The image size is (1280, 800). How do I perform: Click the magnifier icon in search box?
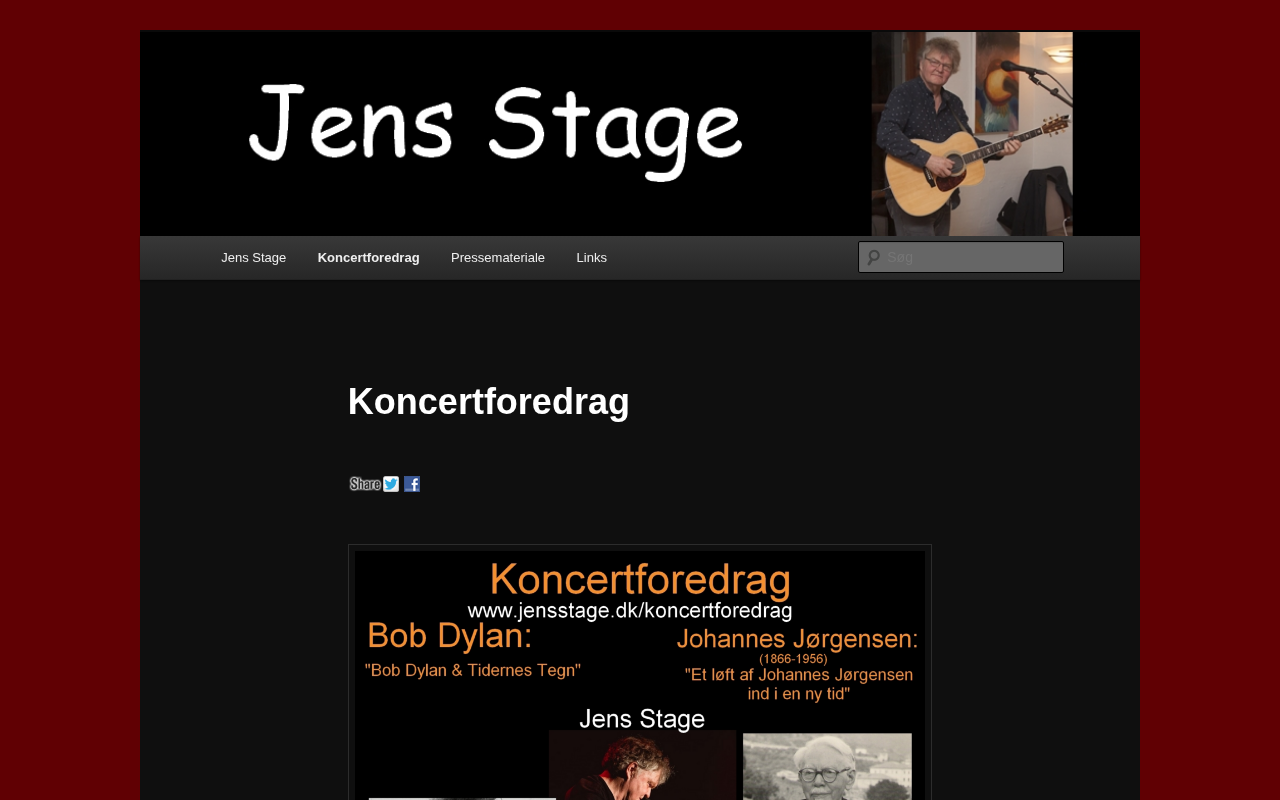[x=873, y=257]
